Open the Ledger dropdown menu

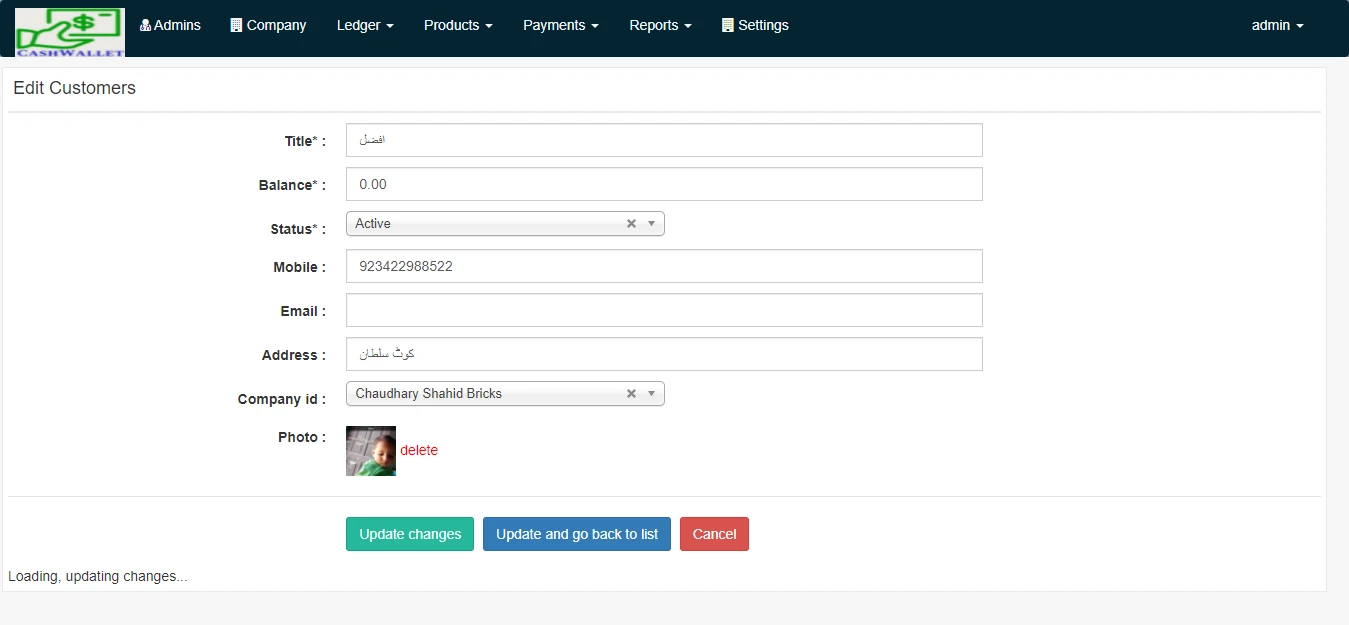tap(365, 25)
